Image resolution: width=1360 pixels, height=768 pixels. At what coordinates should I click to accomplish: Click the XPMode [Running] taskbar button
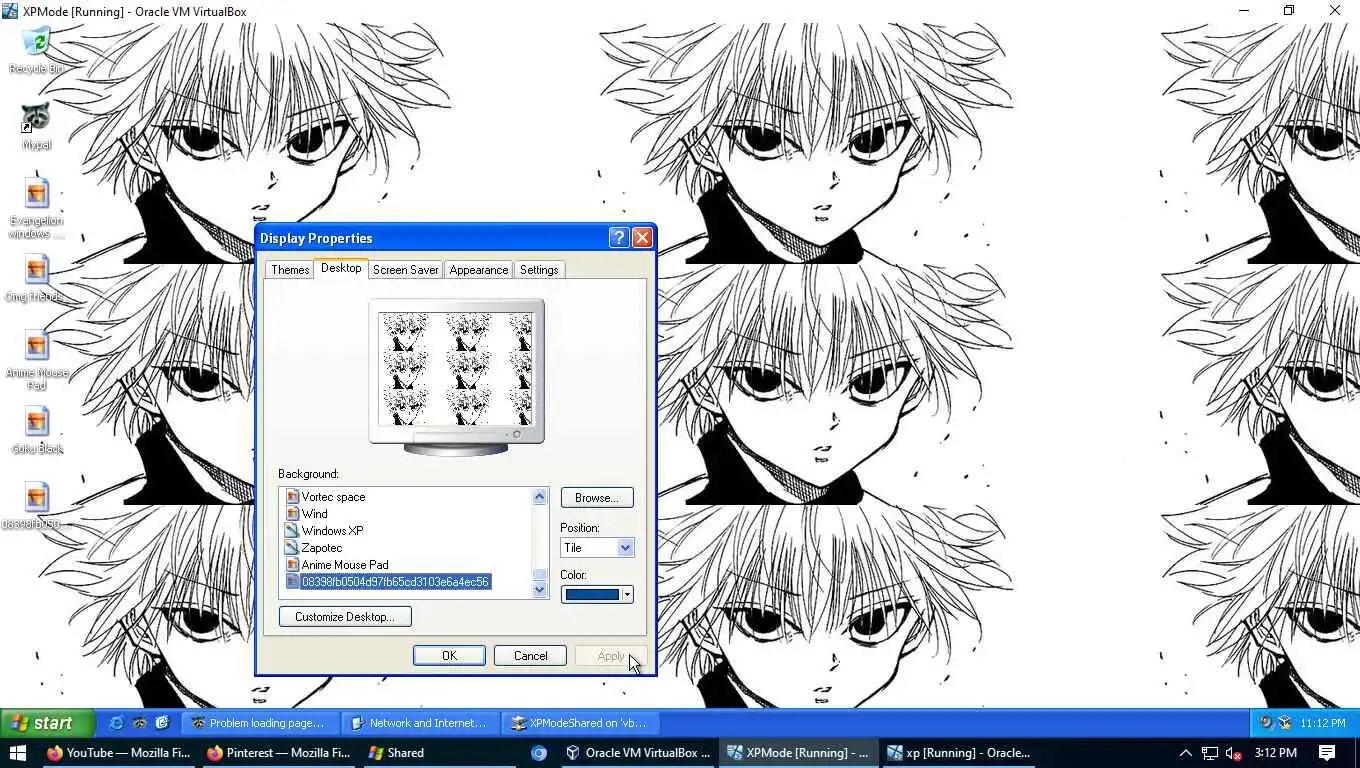[x=798, y=753]
